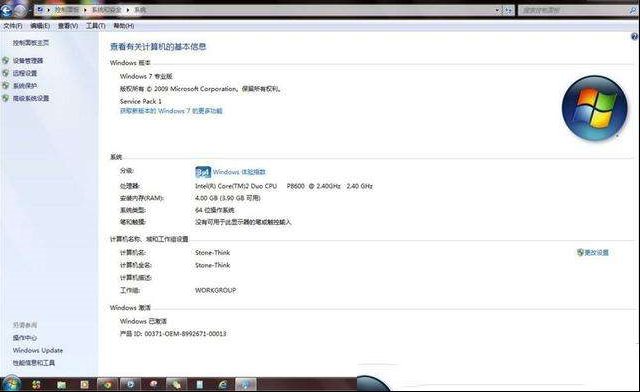Open the folder-like second taskbar icon
Viewport: 640px width, 392px height.
(x=61, y=384)
